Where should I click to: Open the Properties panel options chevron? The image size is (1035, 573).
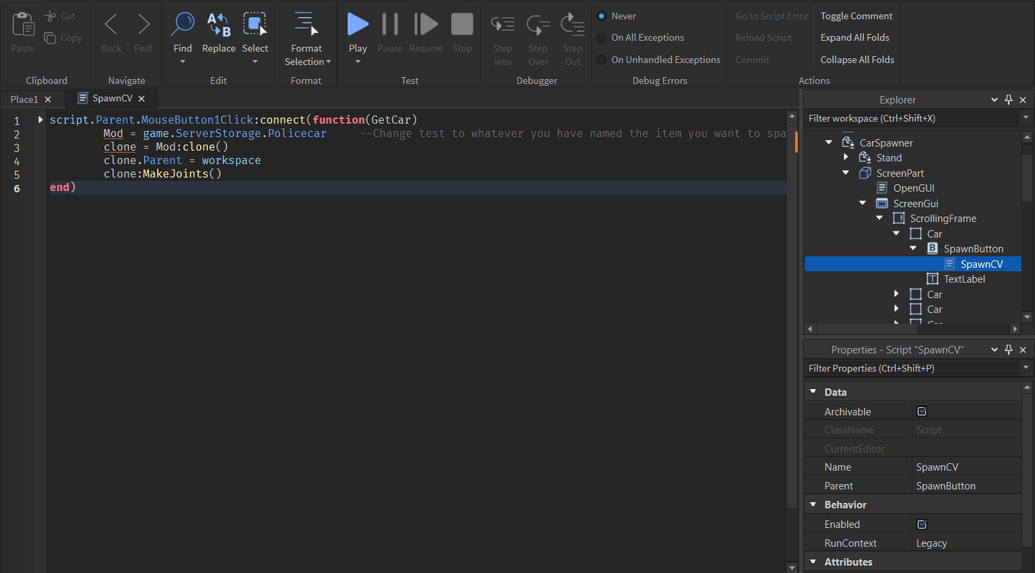(x=995, y=350)
